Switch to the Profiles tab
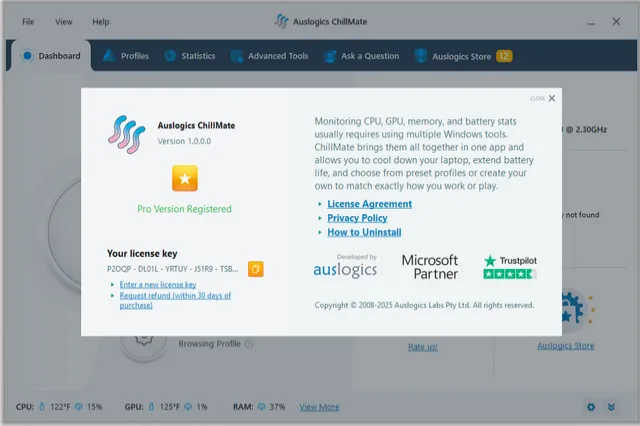 click(126, 55)
